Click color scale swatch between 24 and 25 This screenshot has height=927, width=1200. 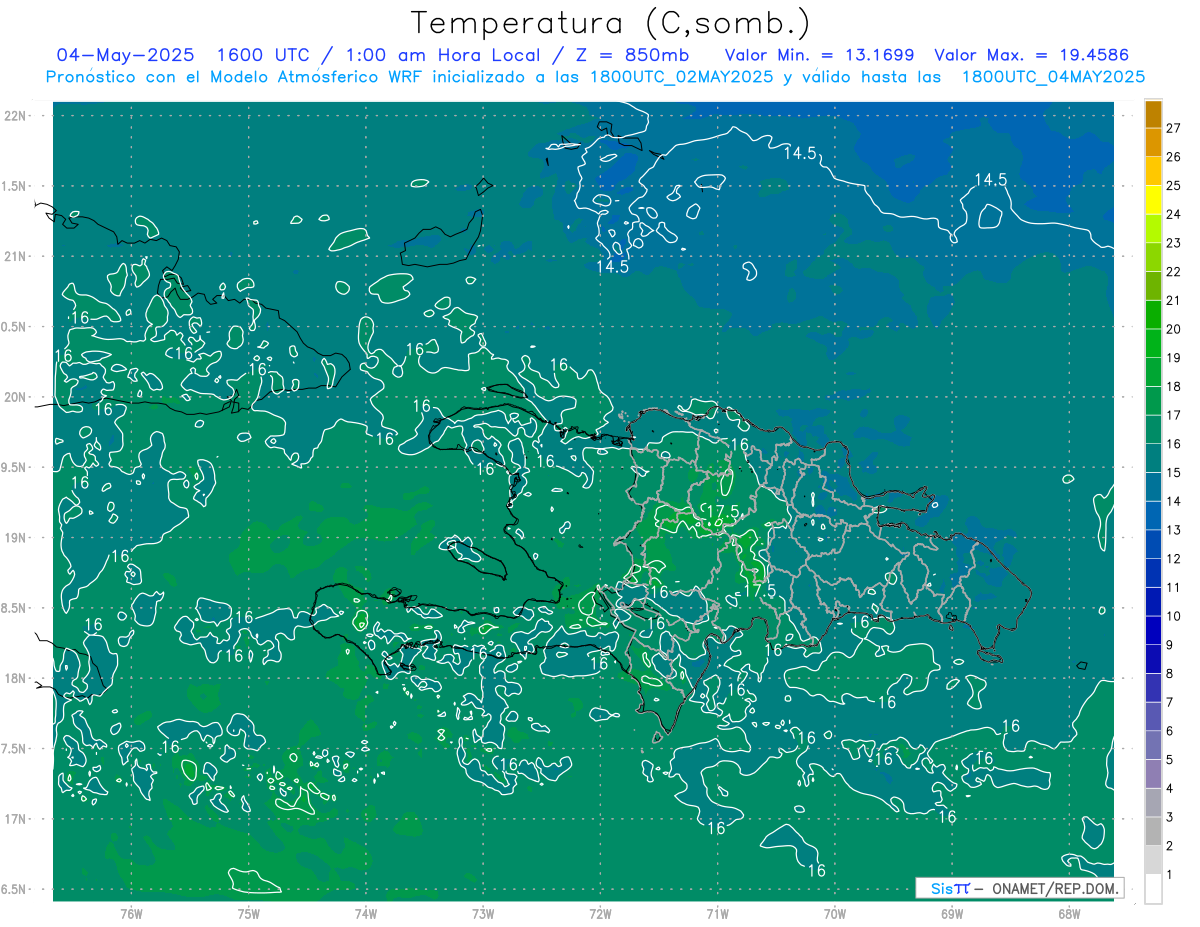click(x=1153, y=199)
